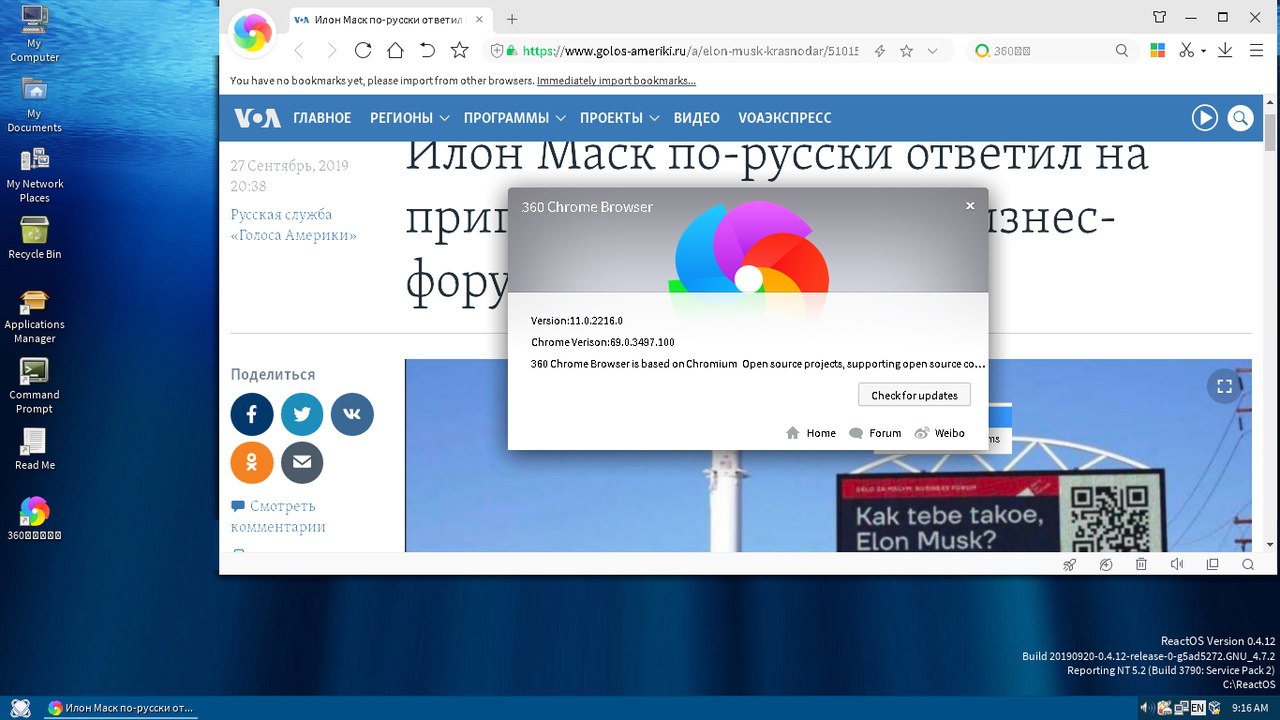Mute page sound via speaker icon

point(1177,565)
